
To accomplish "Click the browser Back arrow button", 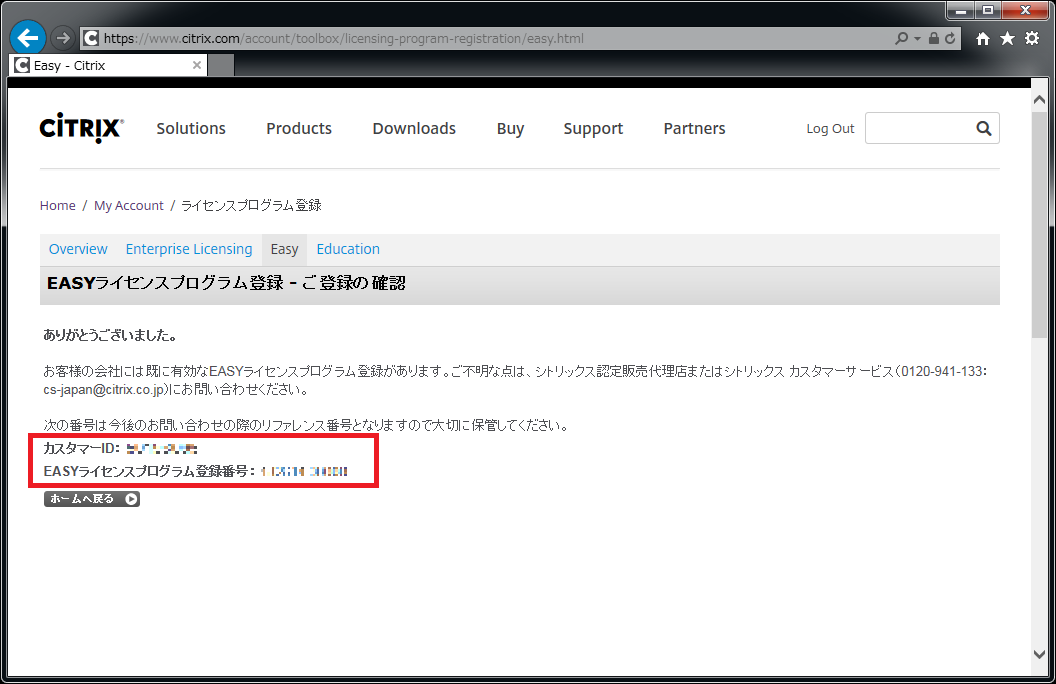I will point(28,38).
